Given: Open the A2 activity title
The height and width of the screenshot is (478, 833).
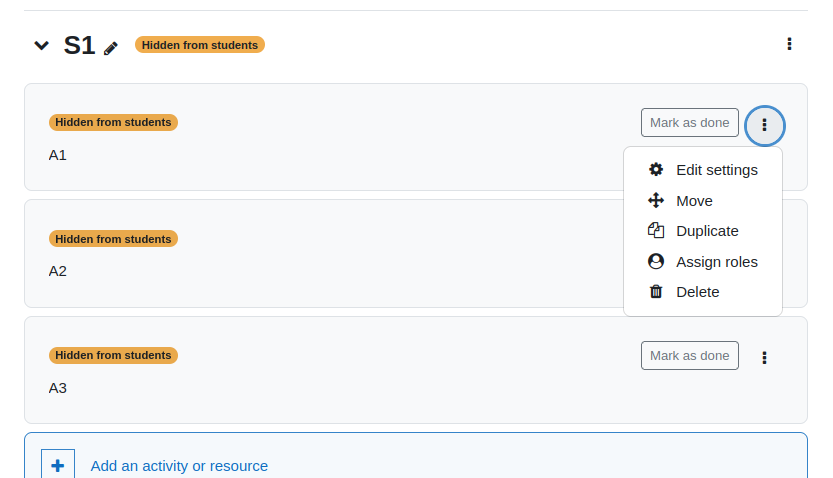Looking at the screenshot, I should [x=57, y=271].
